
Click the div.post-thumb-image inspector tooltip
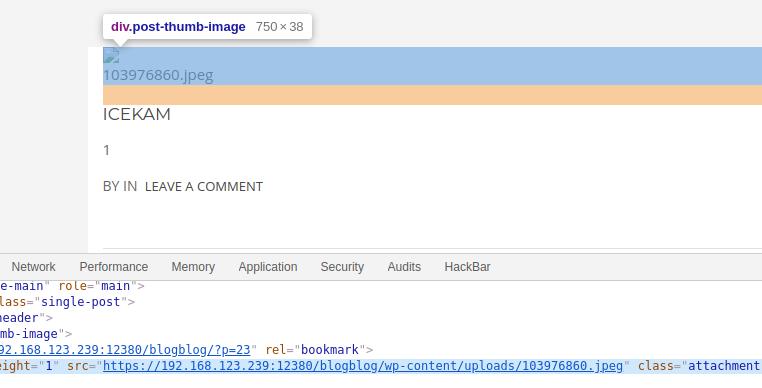click(x=208, y=27)
